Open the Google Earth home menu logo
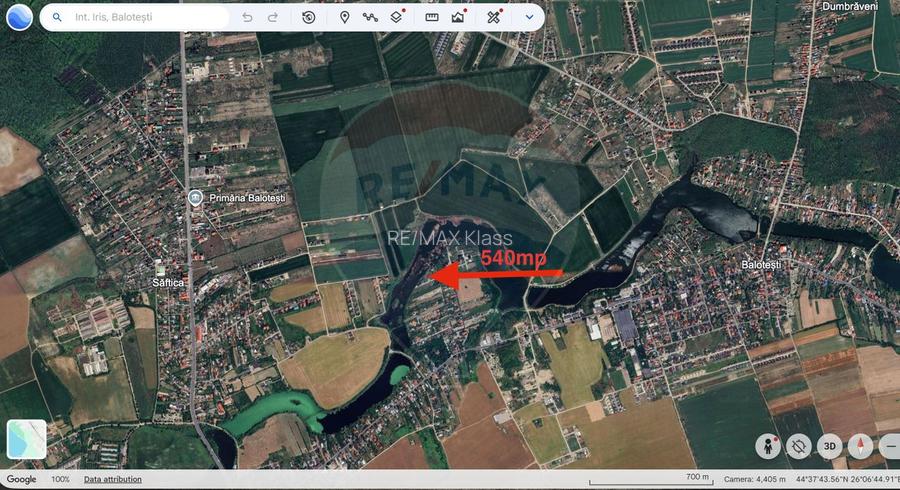 click(x=19, y=18)
